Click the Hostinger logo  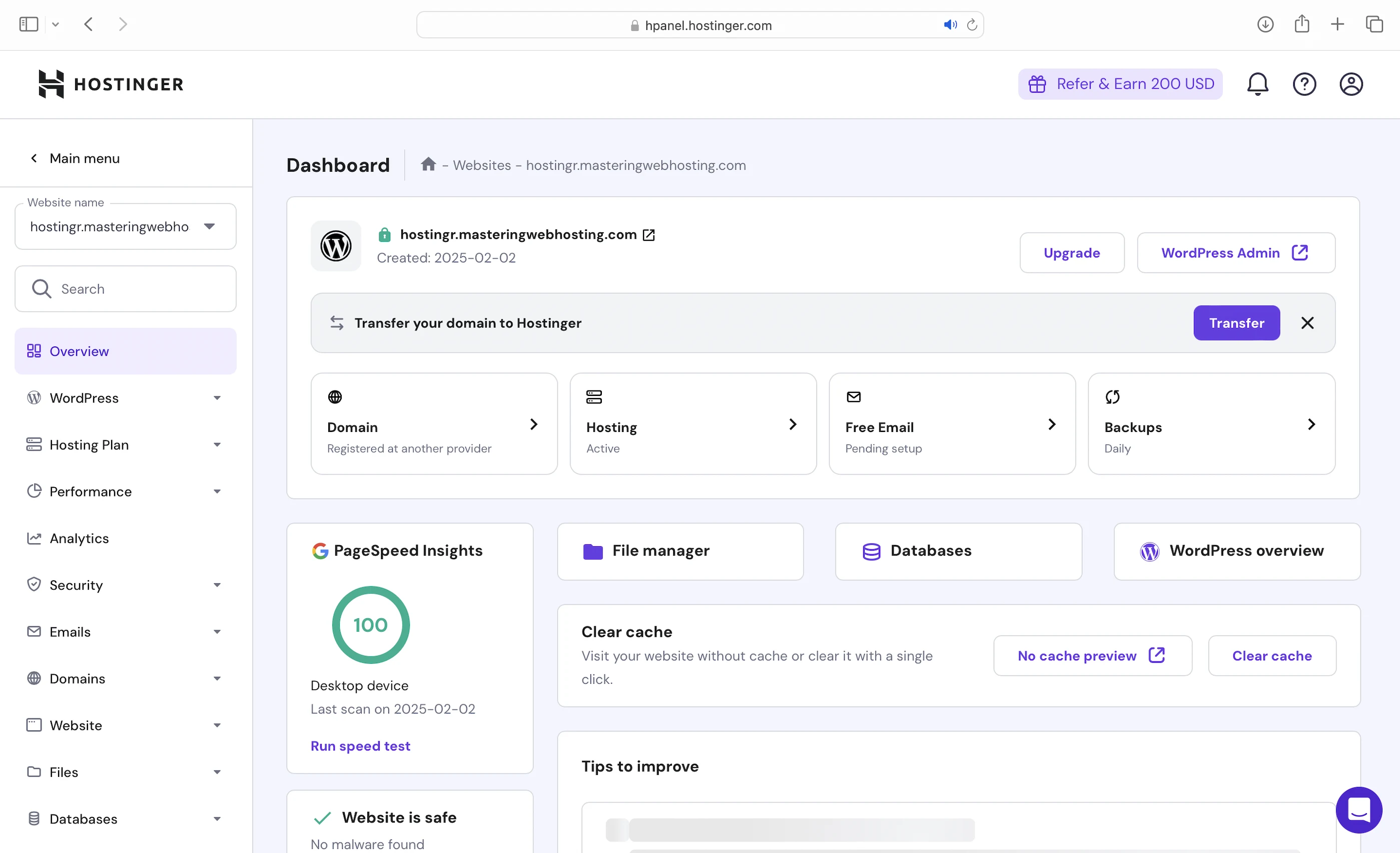[112, 84]
